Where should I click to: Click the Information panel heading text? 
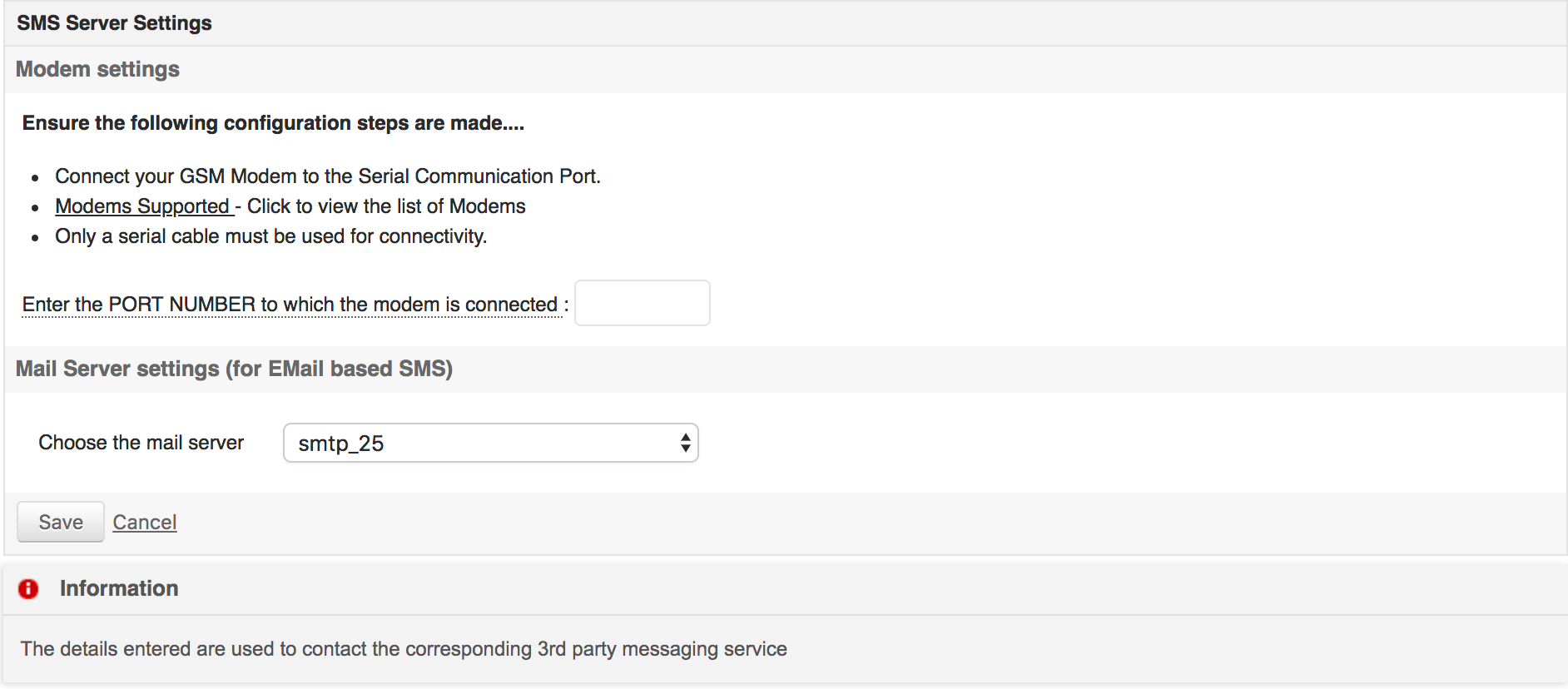point(119,588)
